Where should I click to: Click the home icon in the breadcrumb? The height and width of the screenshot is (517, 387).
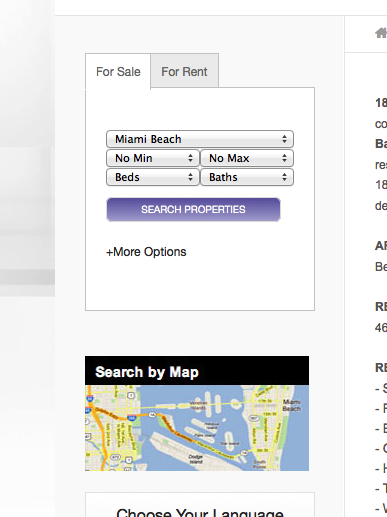381,33
